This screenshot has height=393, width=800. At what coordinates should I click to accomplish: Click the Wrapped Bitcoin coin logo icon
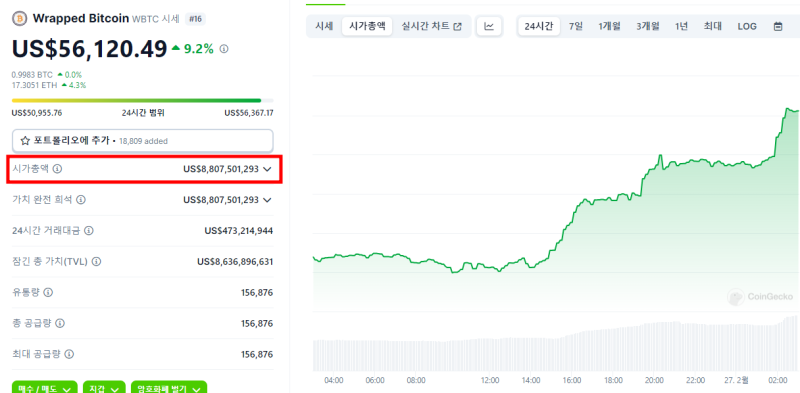point(19,19)
